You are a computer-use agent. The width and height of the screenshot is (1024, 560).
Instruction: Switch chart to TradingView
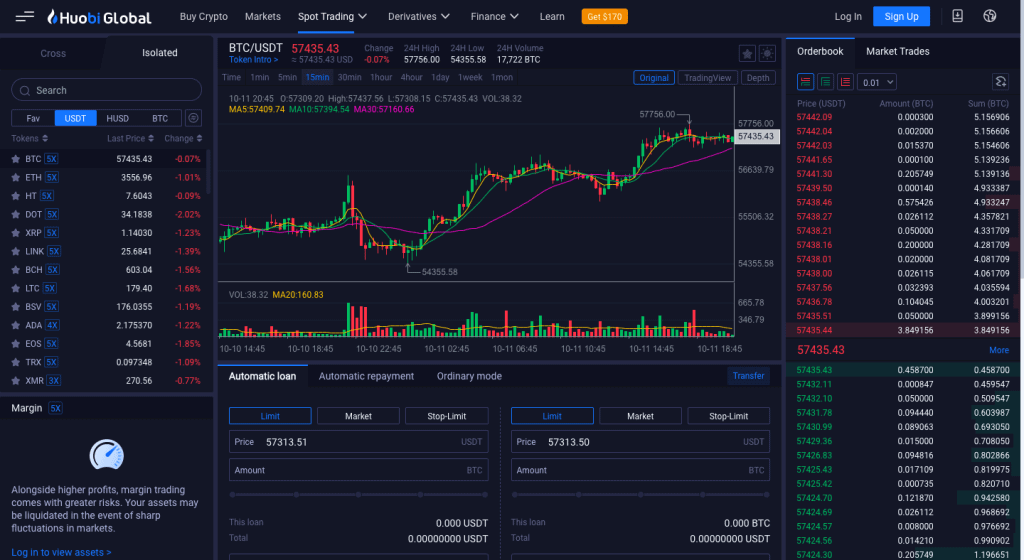(707, 78)
